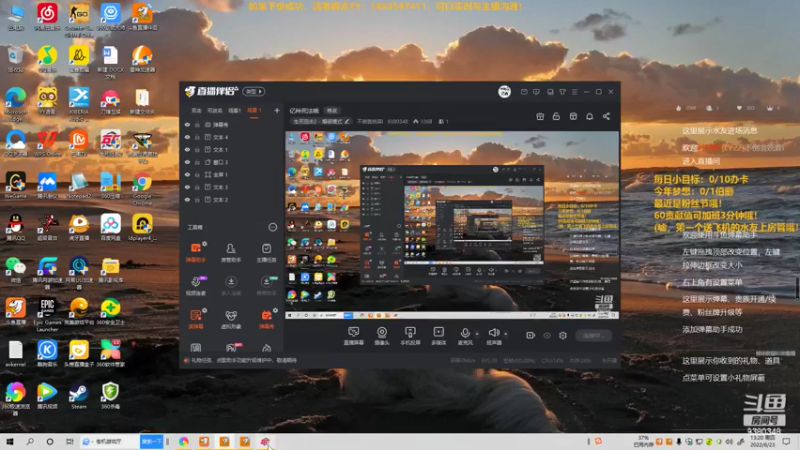Toggle visibility of the 文本 3 layer
The width and height of the screenshot is (800, 450).
(187, 187)
